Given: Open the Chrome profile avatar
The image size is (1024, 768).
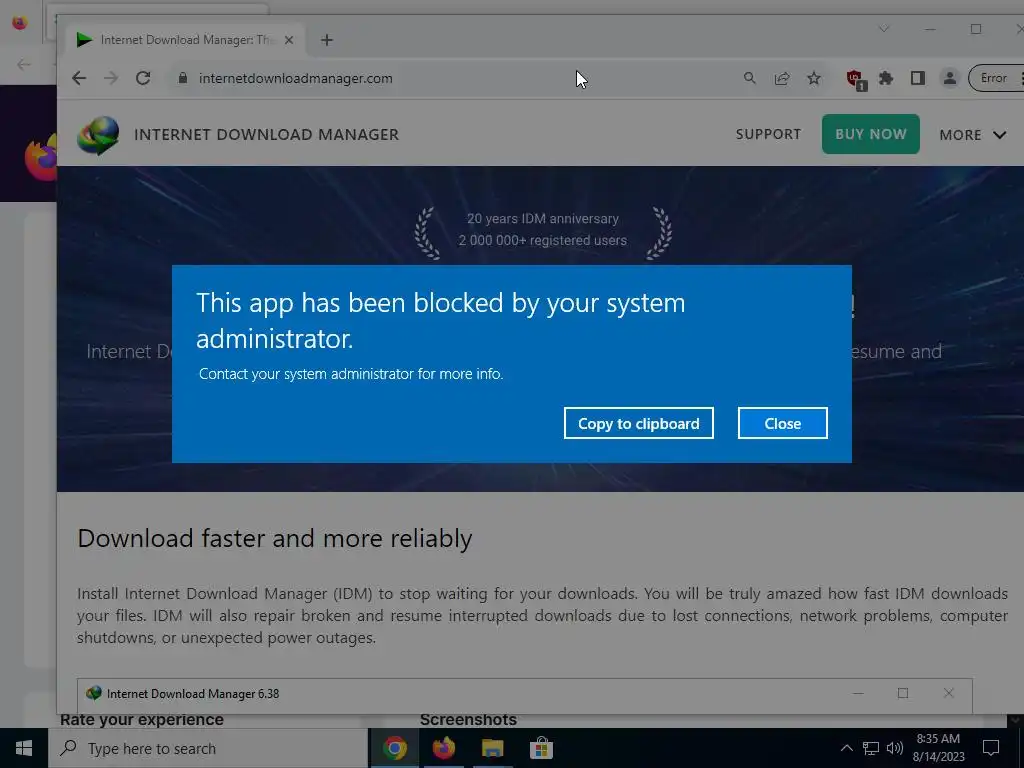Looking at the screenshot, I should click(x=950, y=78).
